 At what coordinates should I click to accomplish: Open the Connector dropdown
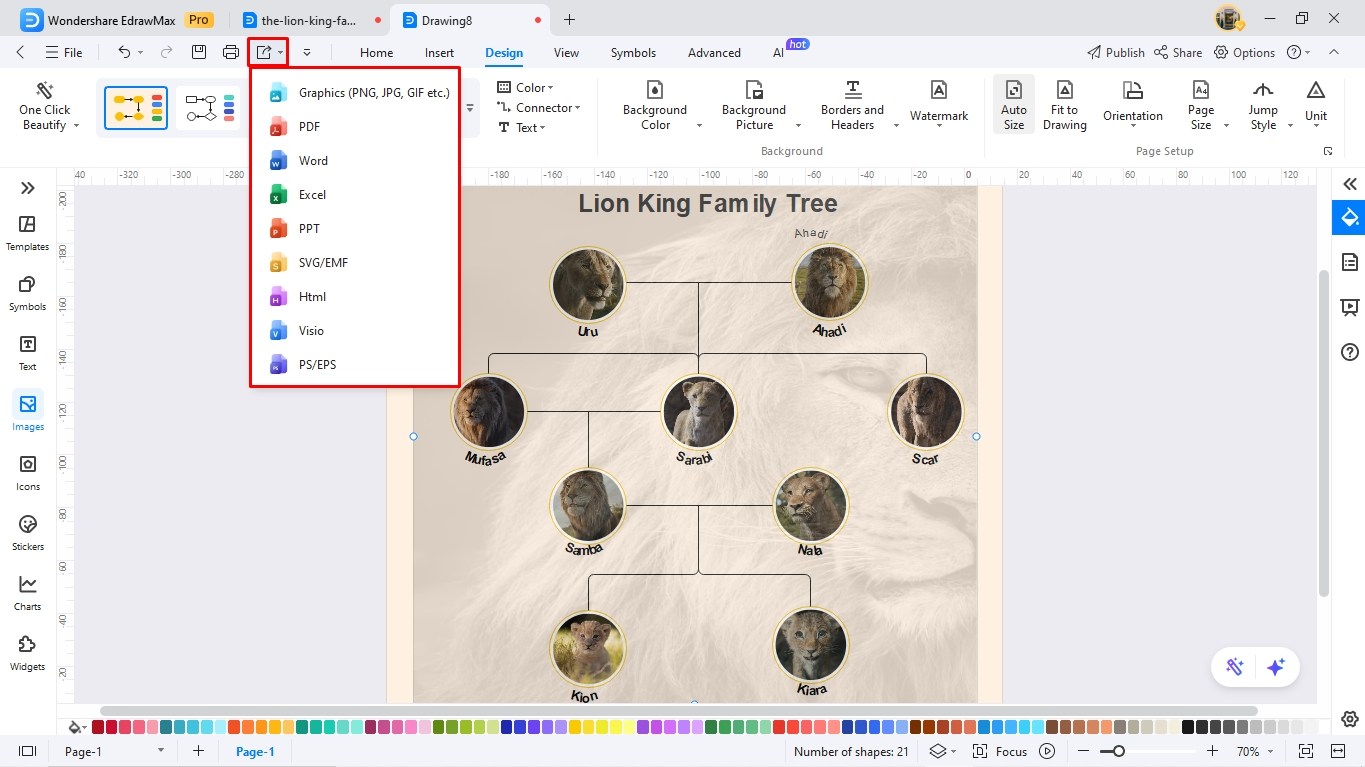point(538,108)
